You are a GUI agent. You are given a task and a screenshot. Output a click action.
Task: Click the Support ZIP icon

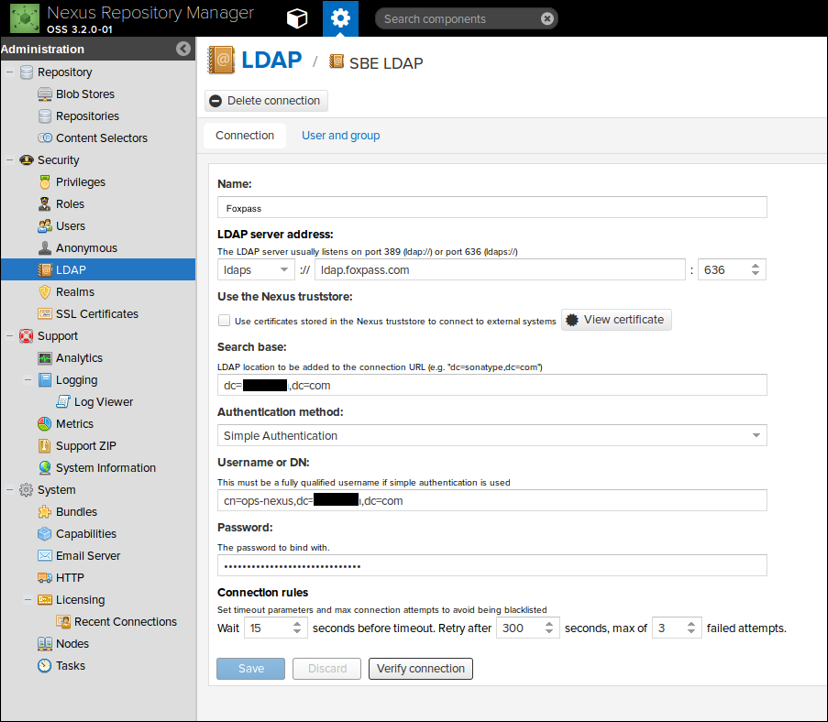[x=45, y=446]
